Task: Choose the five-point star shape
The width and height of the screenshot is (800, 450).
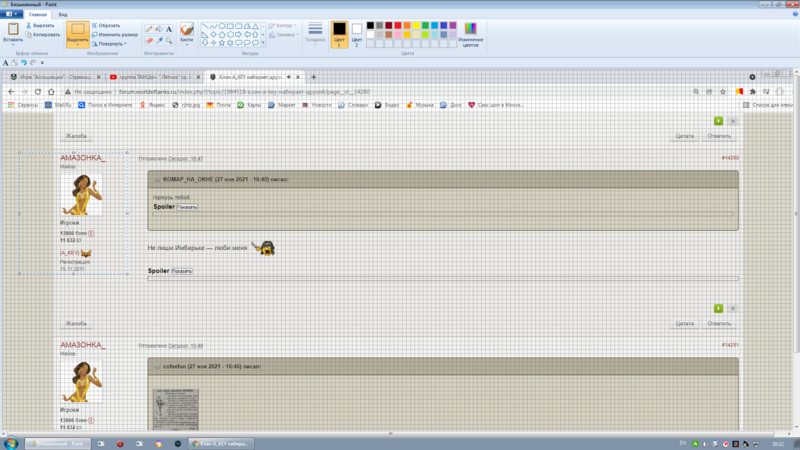Action: pyautogui.click(x=222, y=43)
